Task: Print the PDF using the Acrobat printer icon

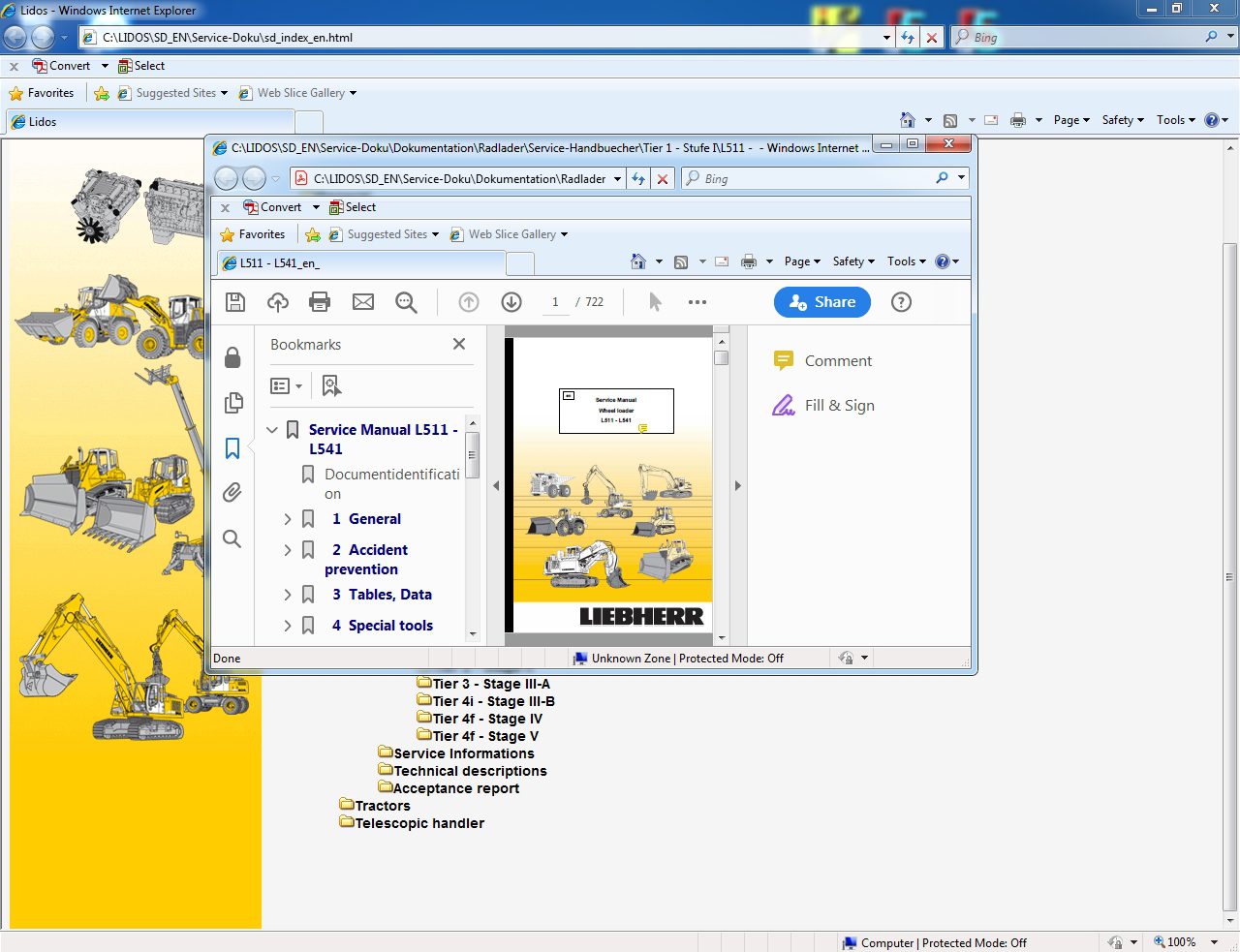Action: pyautogui.click(x=320, y=302)
